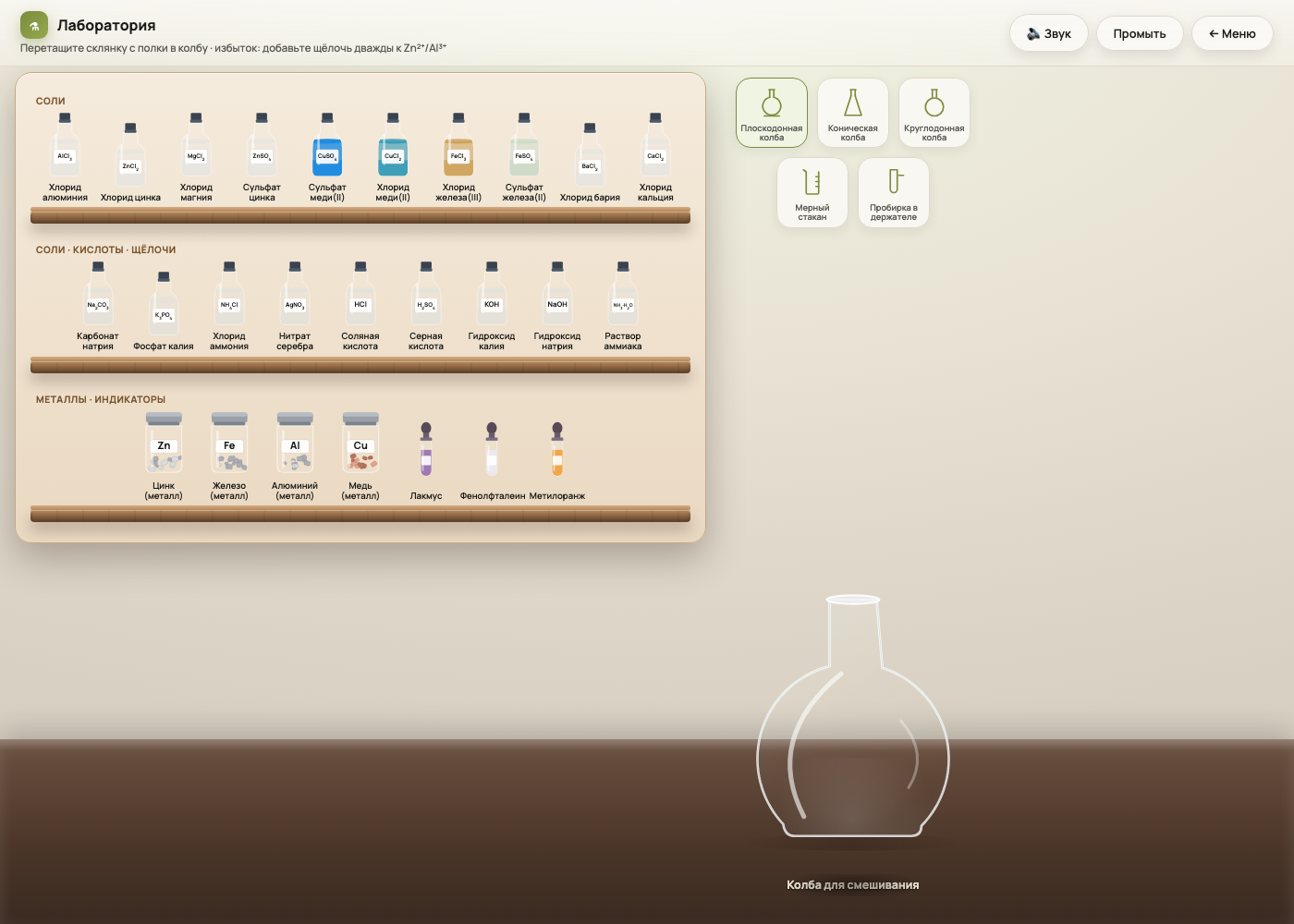Click the magnesium chloride MgCl2 bottle
Screen dimensions: 1294x924
[x=196, y=146]
